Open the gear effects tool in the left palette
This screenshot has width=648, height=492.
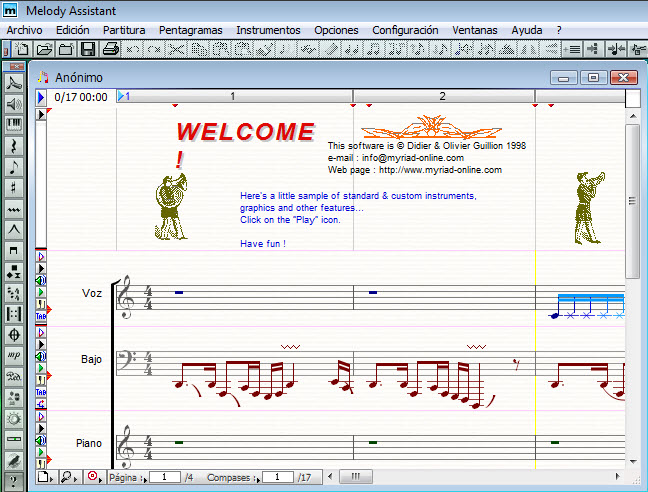tap(14, 419)
